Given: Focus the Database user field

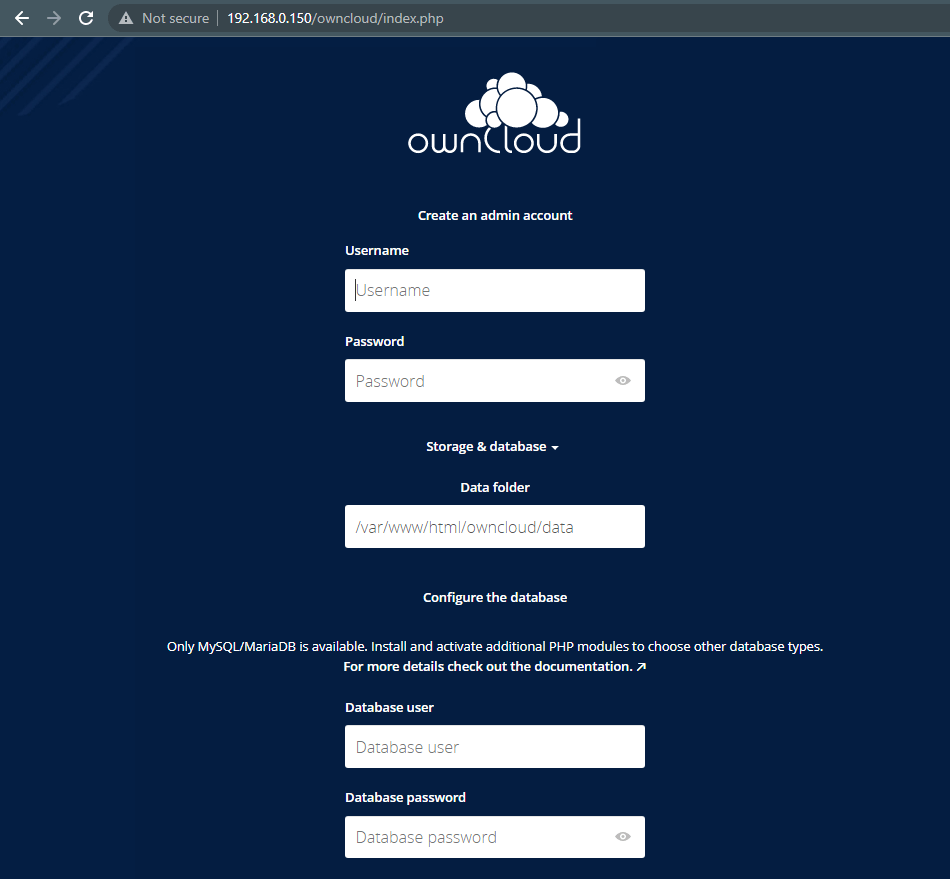Looking at the screenshot, I should (x=494, y=746).
